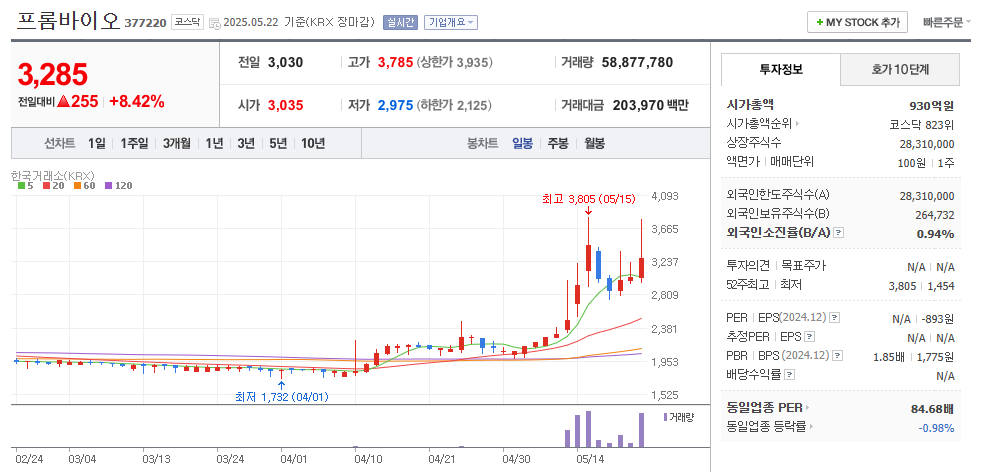Click the orange 60-day moving average swatch
Screen dimensions: 987x472
(77, 186)
